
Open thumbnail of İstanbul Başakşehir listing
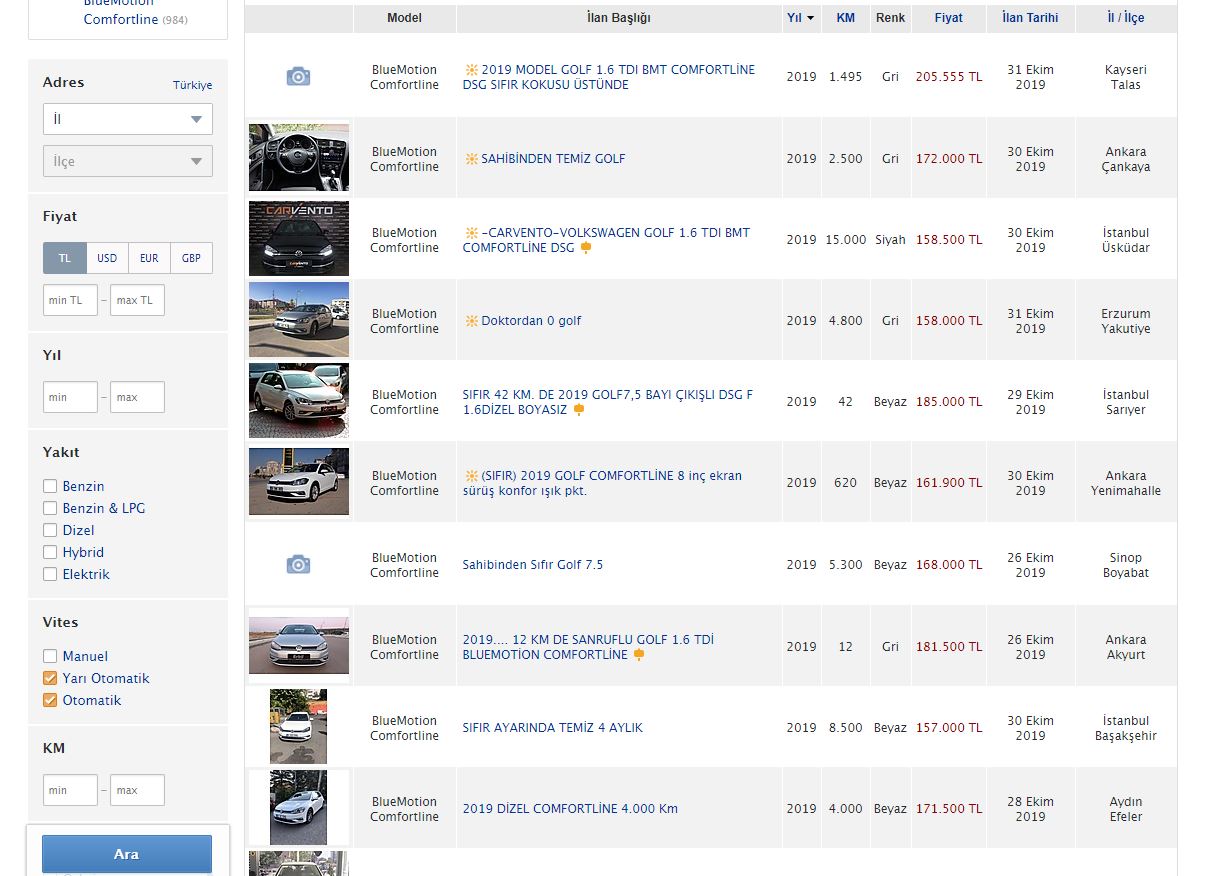coord(298,727)
